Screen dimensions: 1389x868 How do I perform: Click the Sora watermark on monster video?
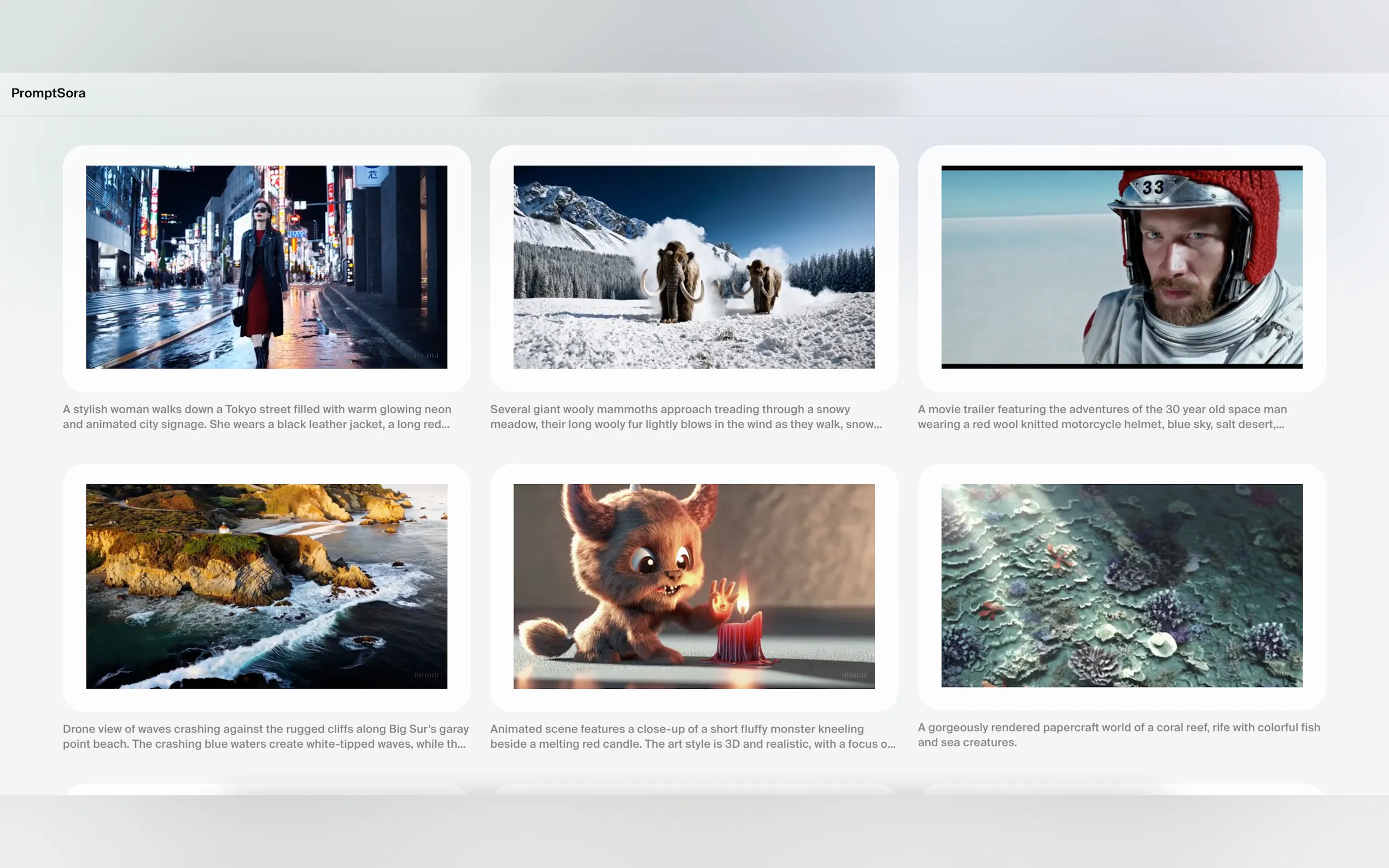click(854, 675)
